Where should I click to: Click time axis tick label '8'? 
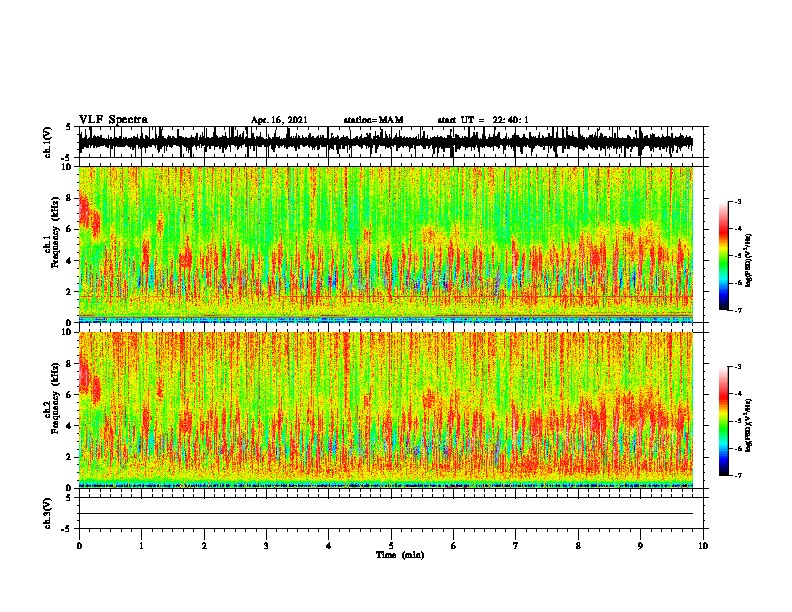(x=578, y=545)
